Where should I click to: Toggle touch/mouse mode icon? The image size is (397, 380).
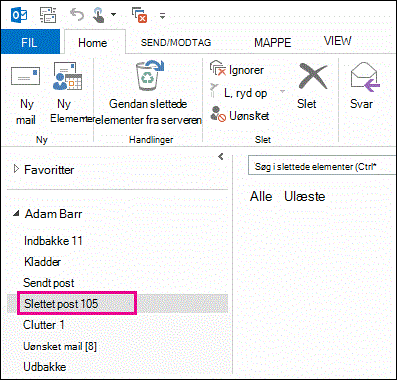coord(98,15)
